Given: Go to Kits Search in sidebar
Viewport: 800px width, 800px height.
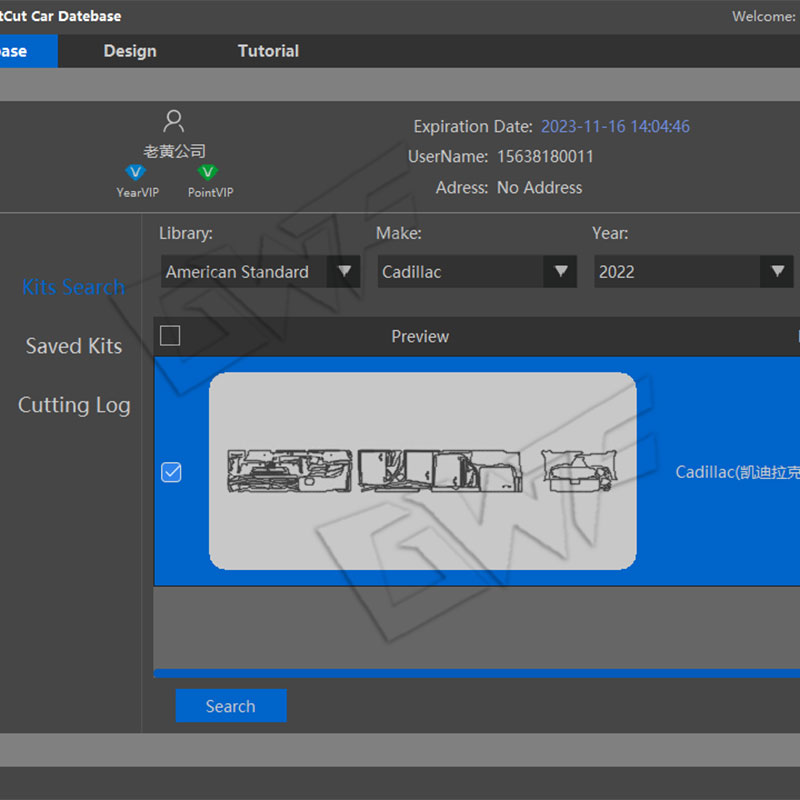Looking at the screenshot, I should tap(73, 287).
